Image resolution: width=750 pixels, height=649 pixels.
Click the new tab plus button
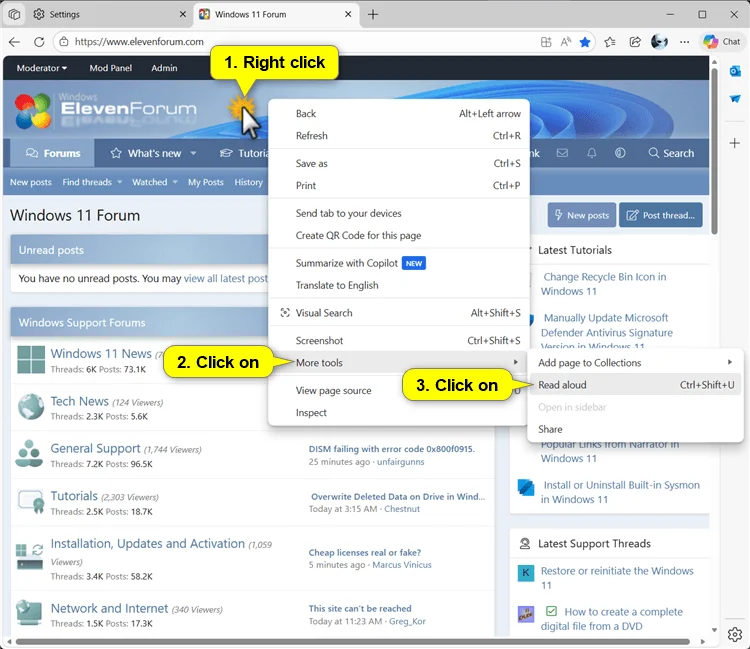pyautogui.click(x=373, y=14)
